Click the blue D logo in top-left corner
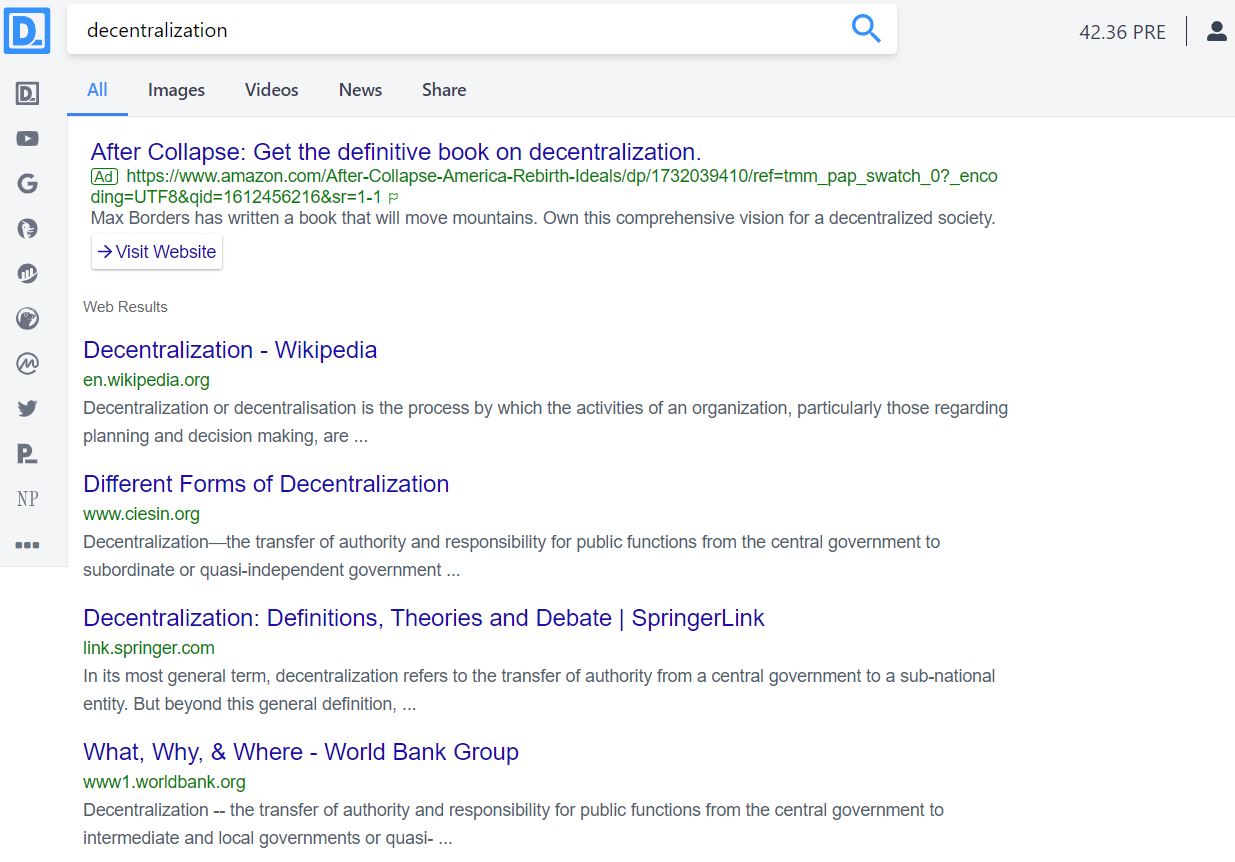Image resolution: width=1235 pixels, height=862 pixels. pos(27,30)
